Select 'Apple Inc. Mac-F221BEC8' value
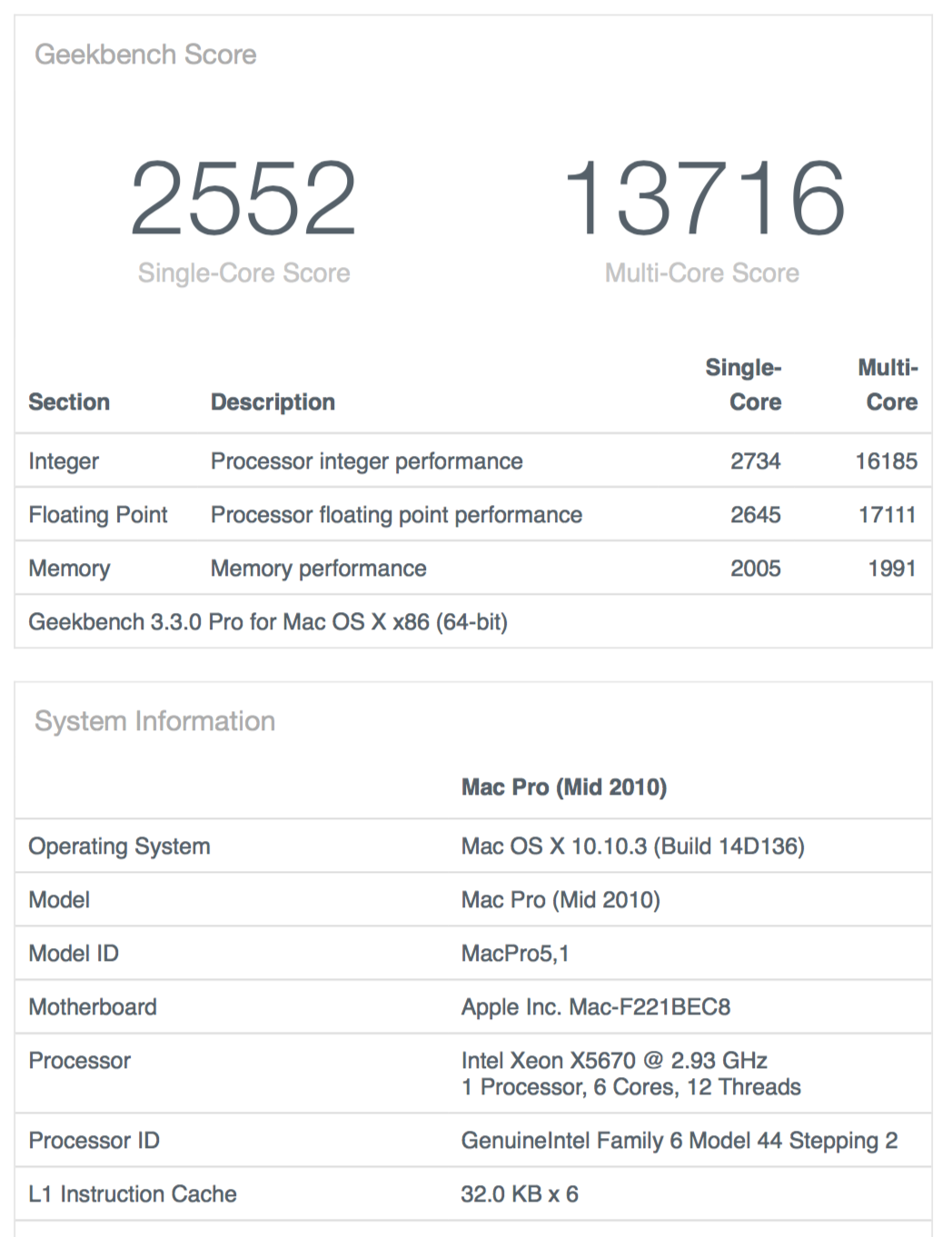The width and height of the screenshot is (952, 1237). pos(596,1007)
